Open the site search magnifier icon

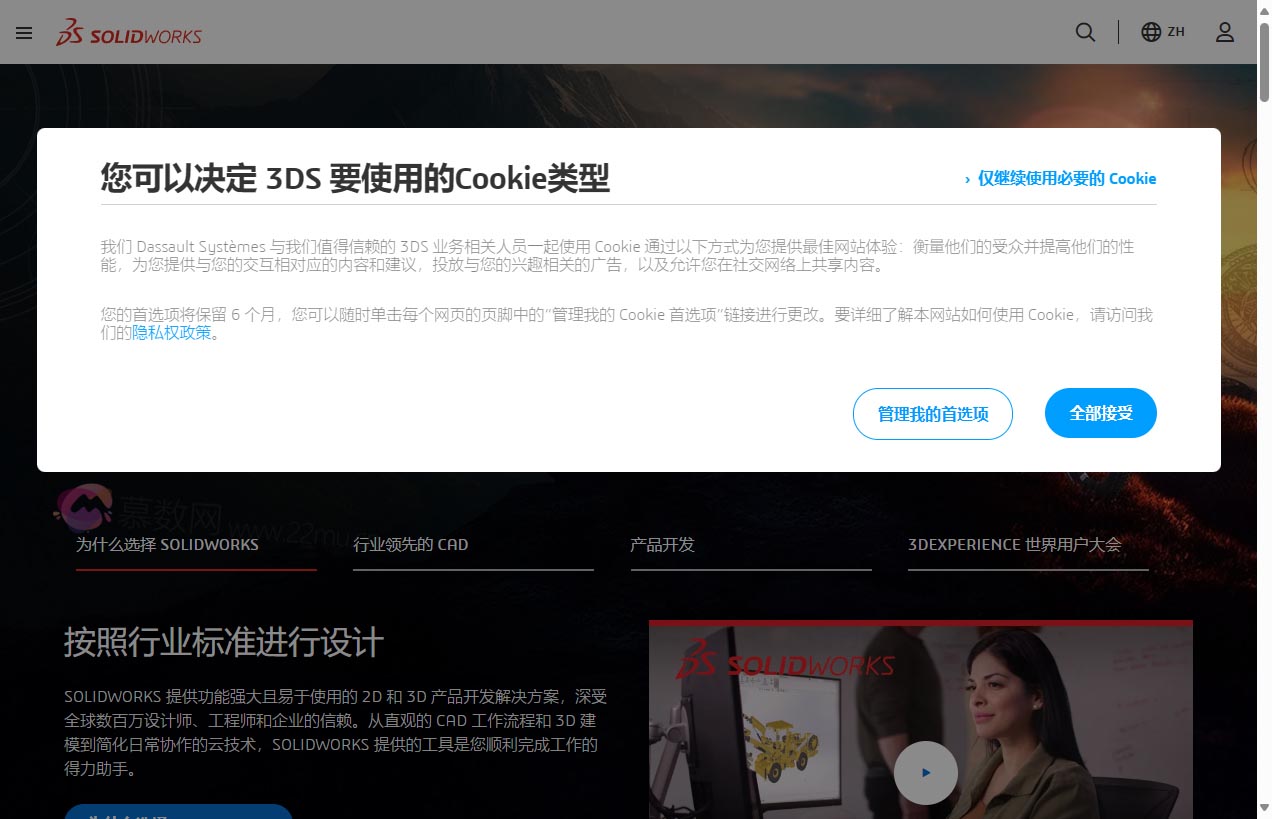tap(1085, 32)
